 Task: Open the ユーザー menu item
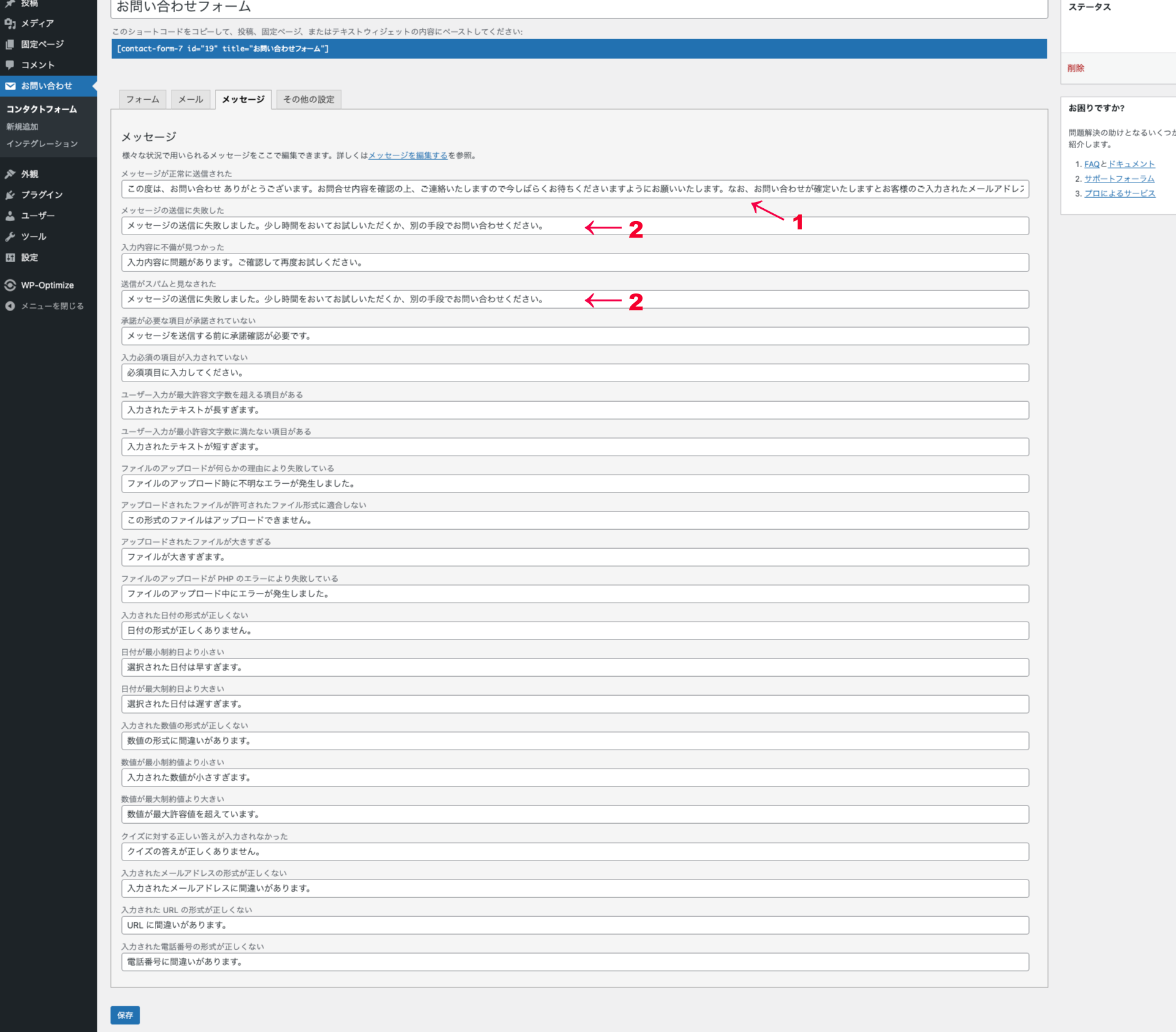coord(38,216)
